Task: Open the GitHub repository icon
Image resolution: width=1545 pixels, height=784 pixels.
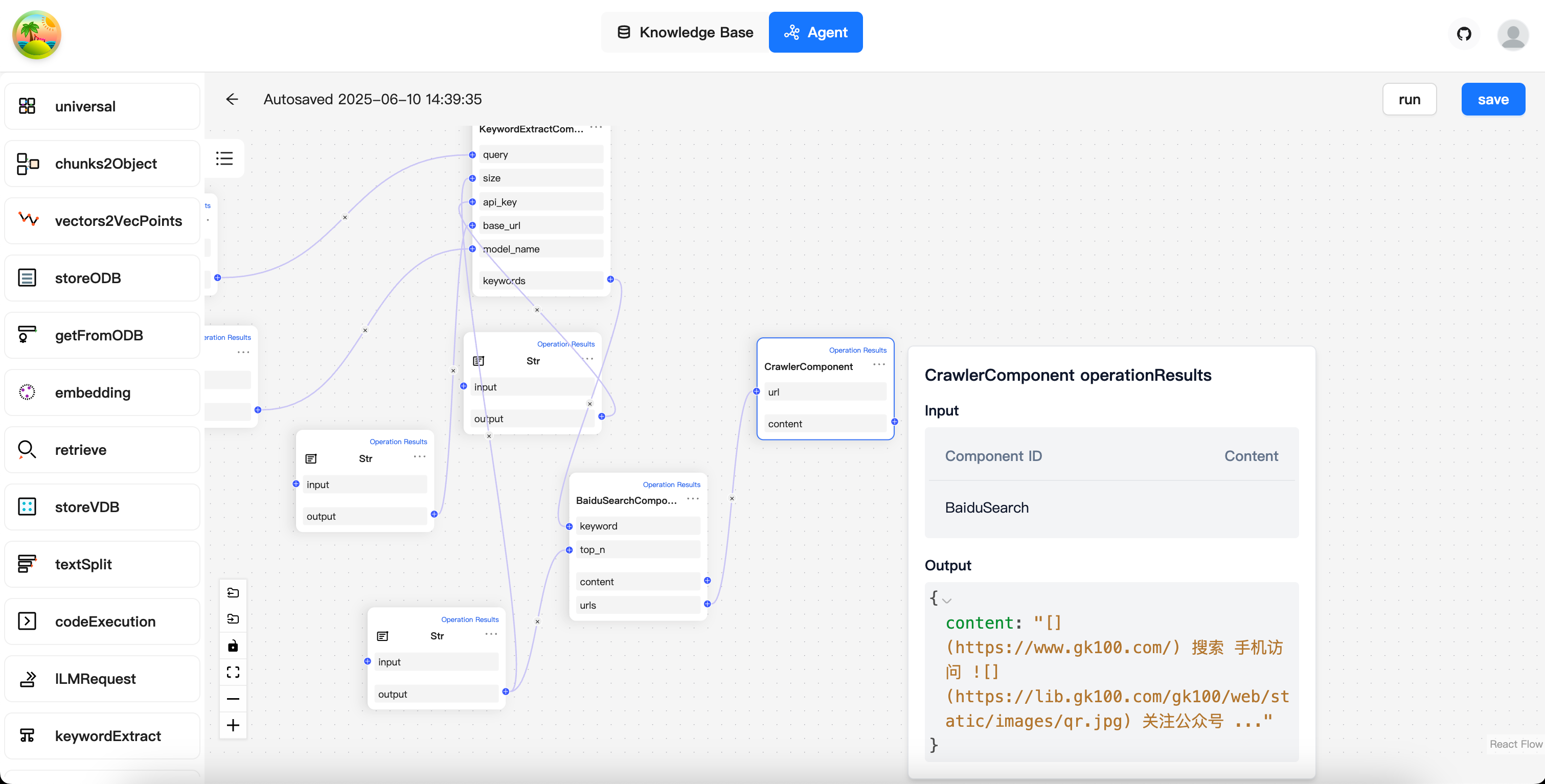Action: point(1464,34)
